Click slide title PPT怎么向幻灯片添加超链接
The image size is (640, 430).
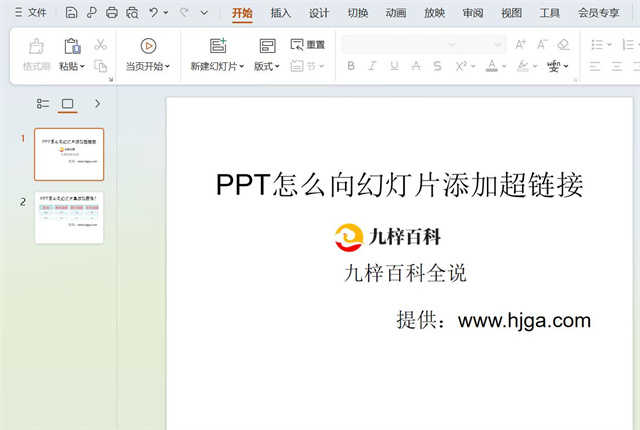[x=399, y=185]
